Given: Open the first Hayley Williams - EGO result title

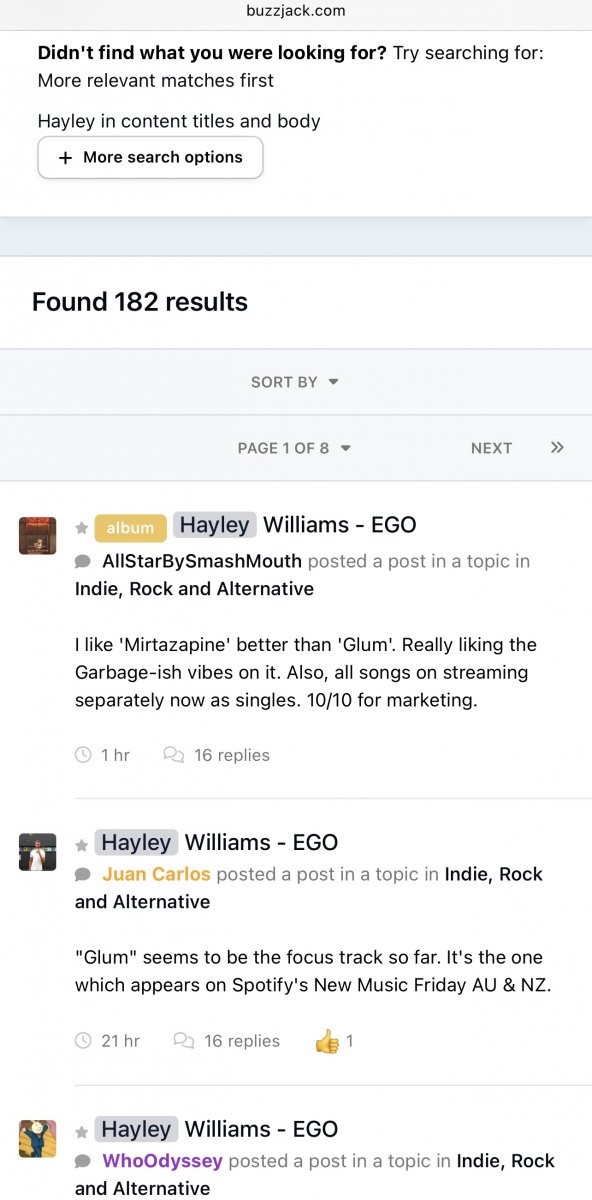Looking at the screenshot, I should click(295, 525).
